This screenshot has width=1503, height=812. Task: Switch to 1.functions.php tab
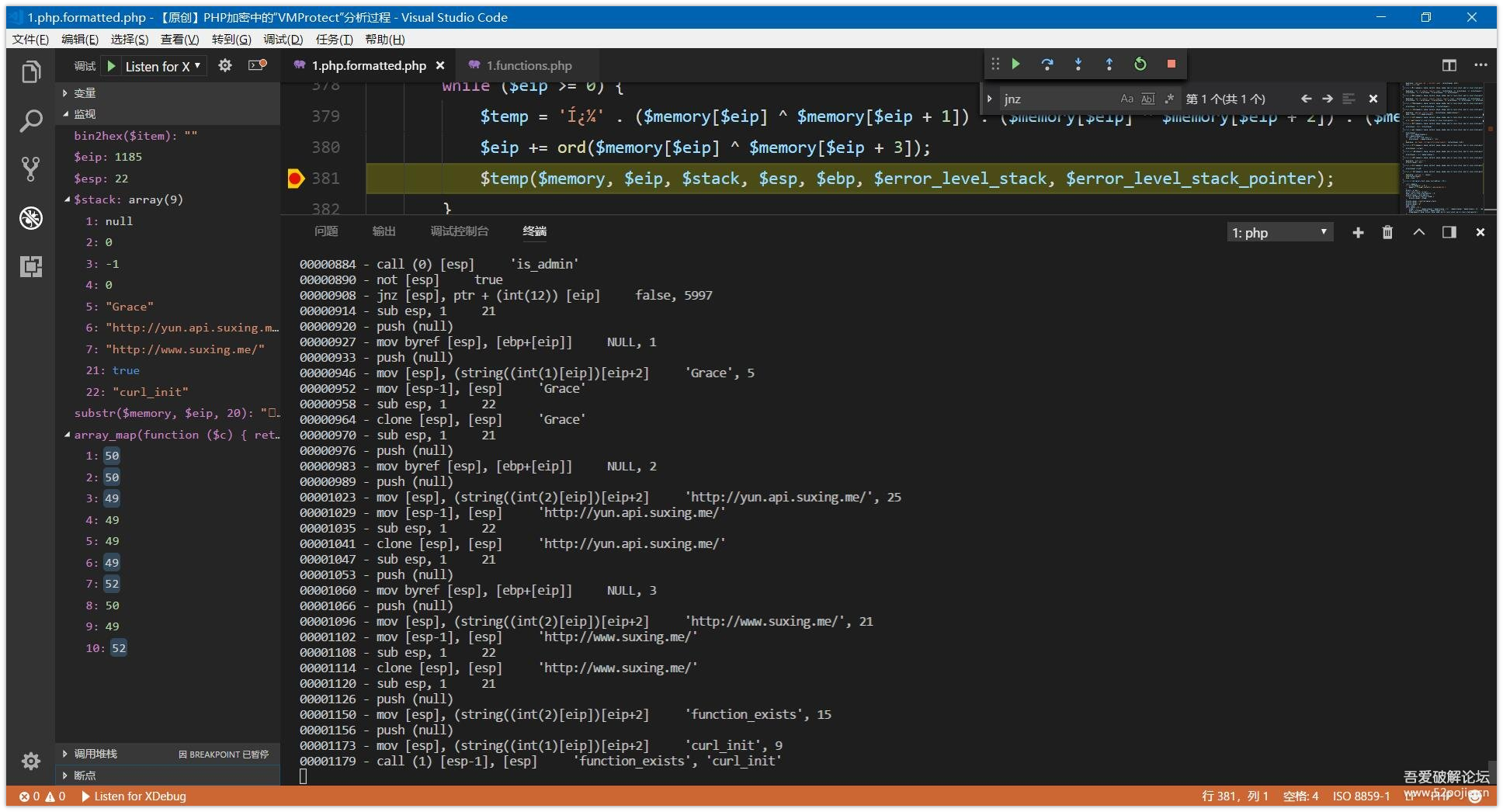click(529, 66)
